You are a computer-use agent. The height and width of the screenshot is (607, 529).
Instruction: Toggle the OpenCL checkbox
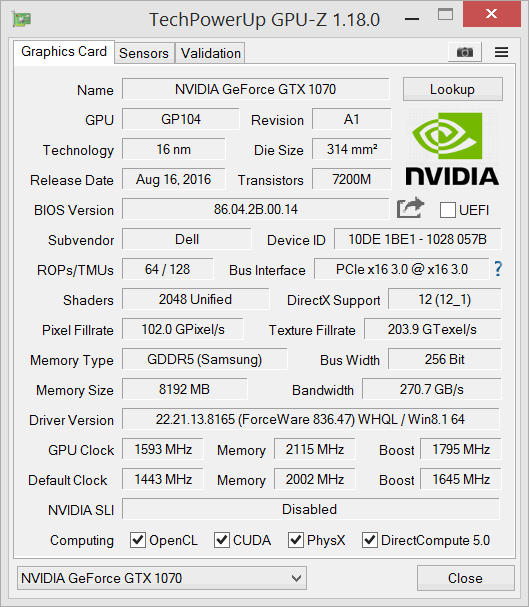pos(137,540)
